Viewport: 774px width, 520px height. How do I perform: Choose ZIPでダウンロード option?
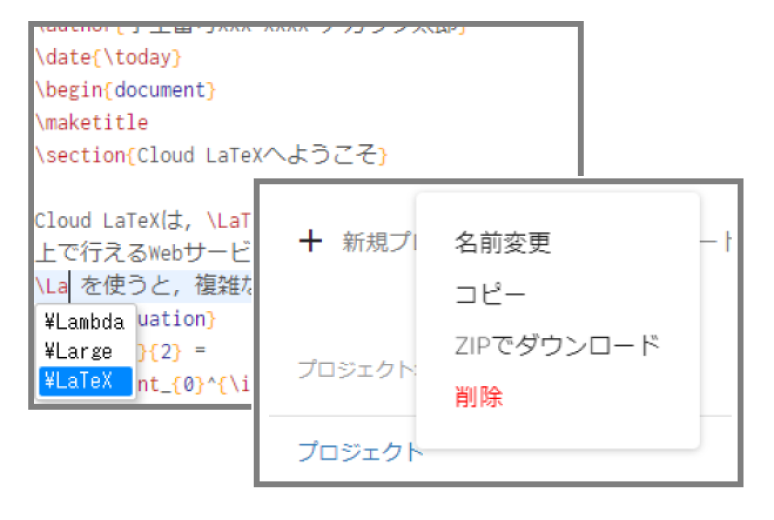coord(557,345)
